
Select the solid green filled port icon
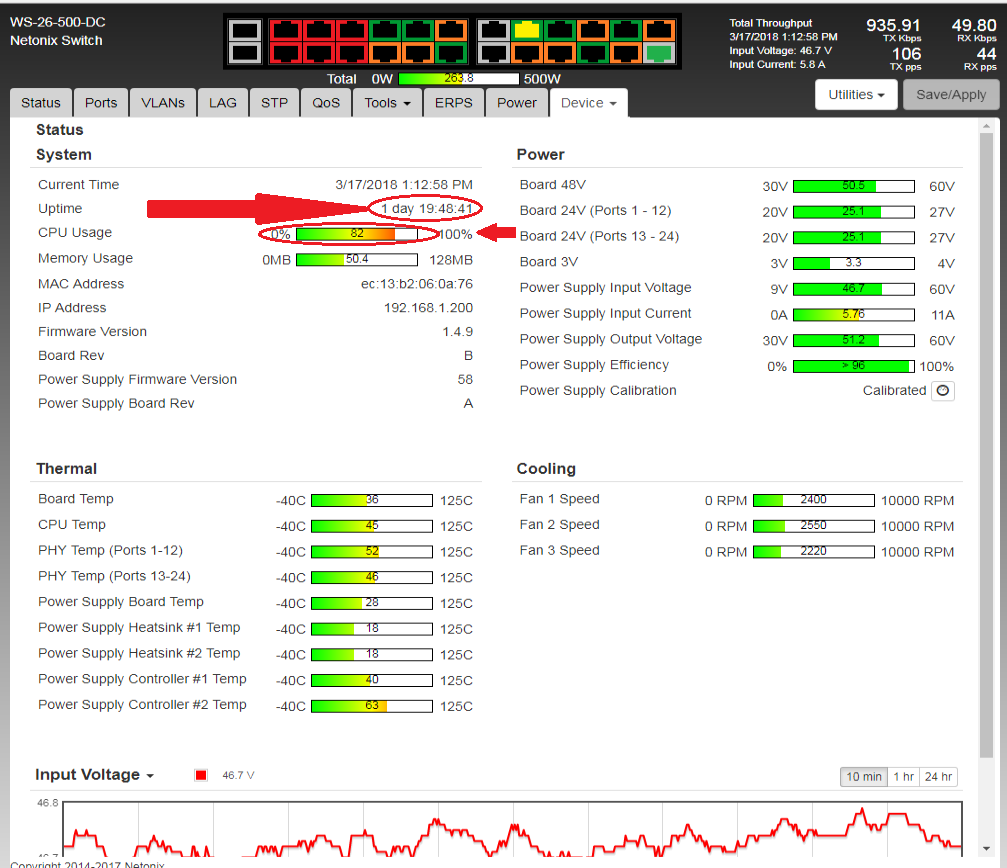(x=658, y=53)
